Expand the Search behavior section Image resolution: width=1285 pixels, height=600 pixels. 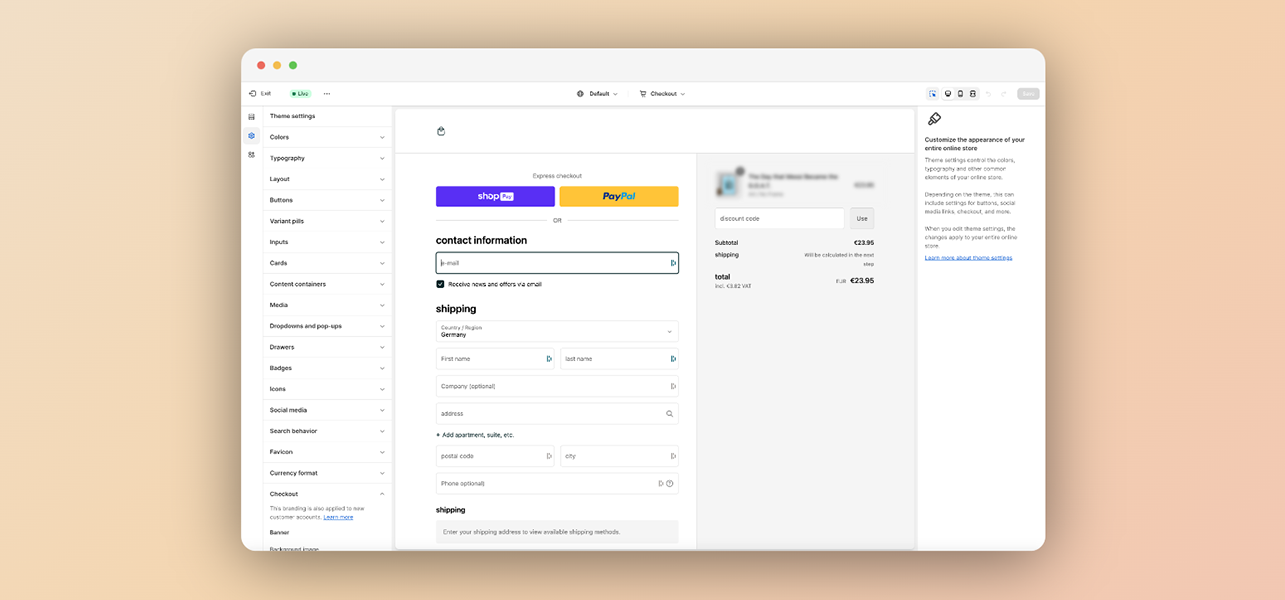pos(327,431)
